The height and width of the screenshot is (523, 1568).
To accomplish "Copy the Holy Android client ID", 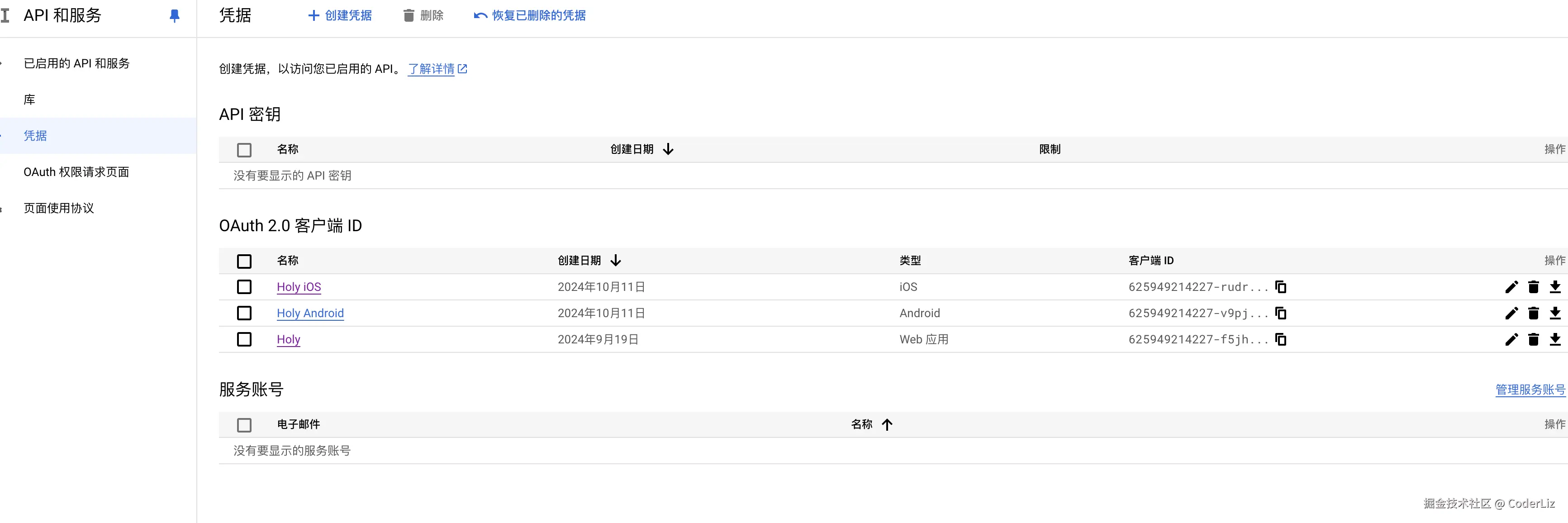I will 1281,313.
